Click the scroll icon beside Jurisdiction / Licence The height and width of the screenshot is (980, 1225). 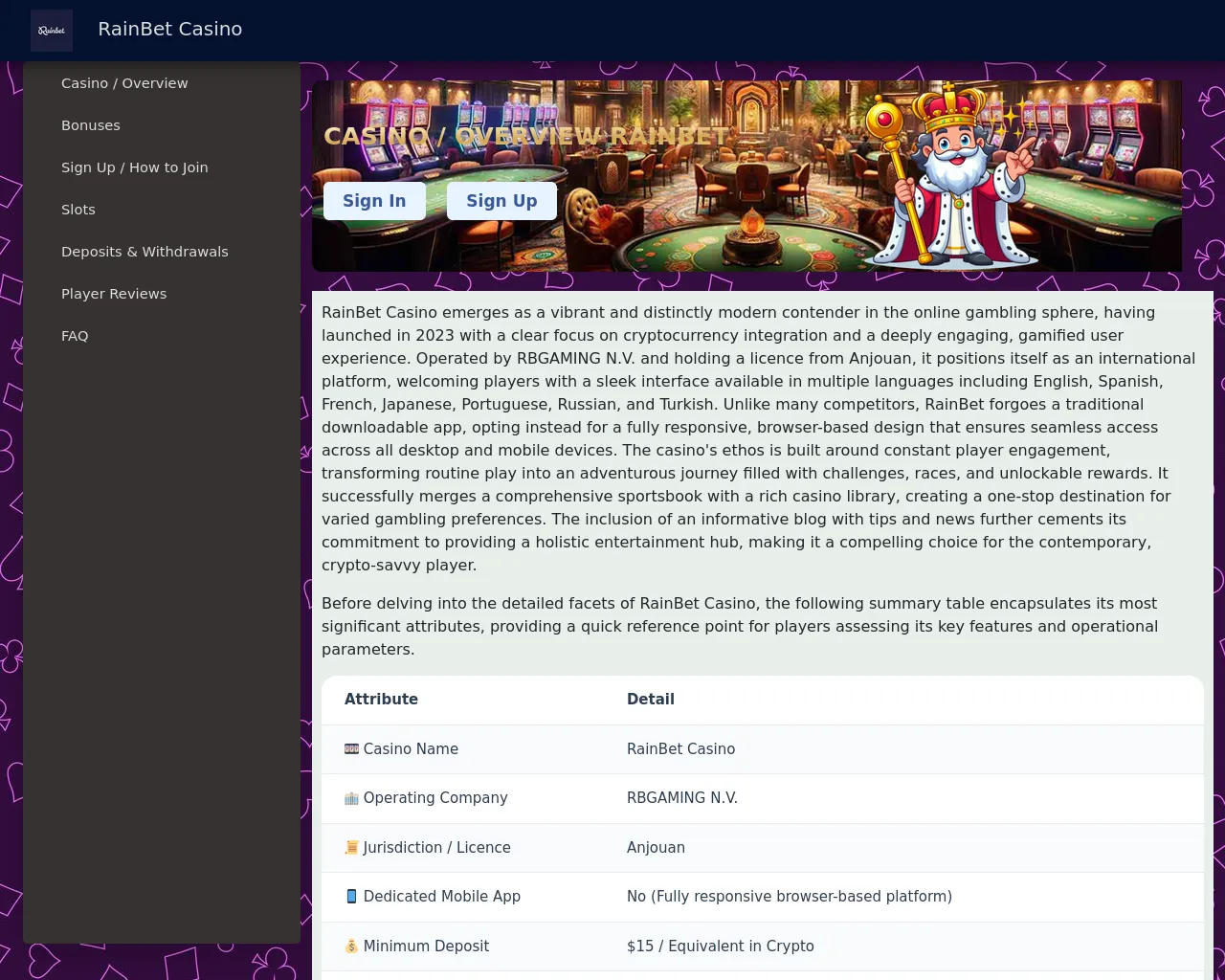tap(351, 848)
